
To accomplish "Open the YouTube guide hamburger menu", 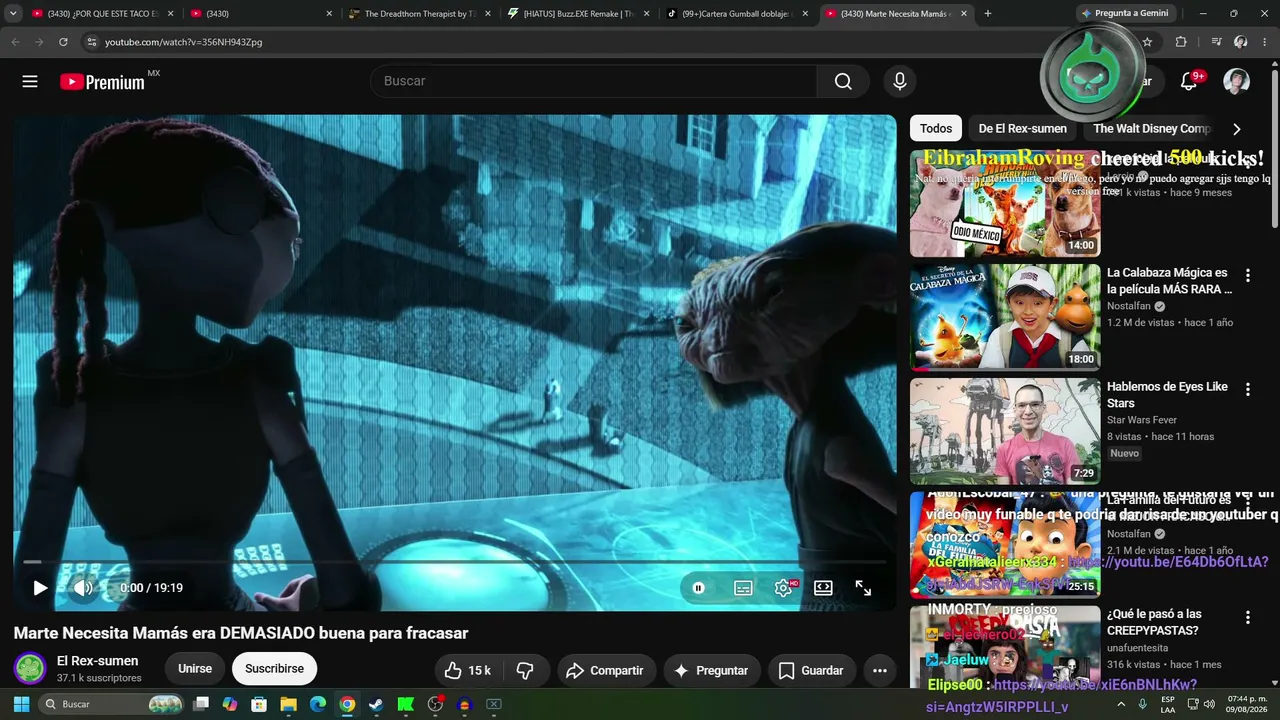I will pyautogui.click(x=30, y=81).
